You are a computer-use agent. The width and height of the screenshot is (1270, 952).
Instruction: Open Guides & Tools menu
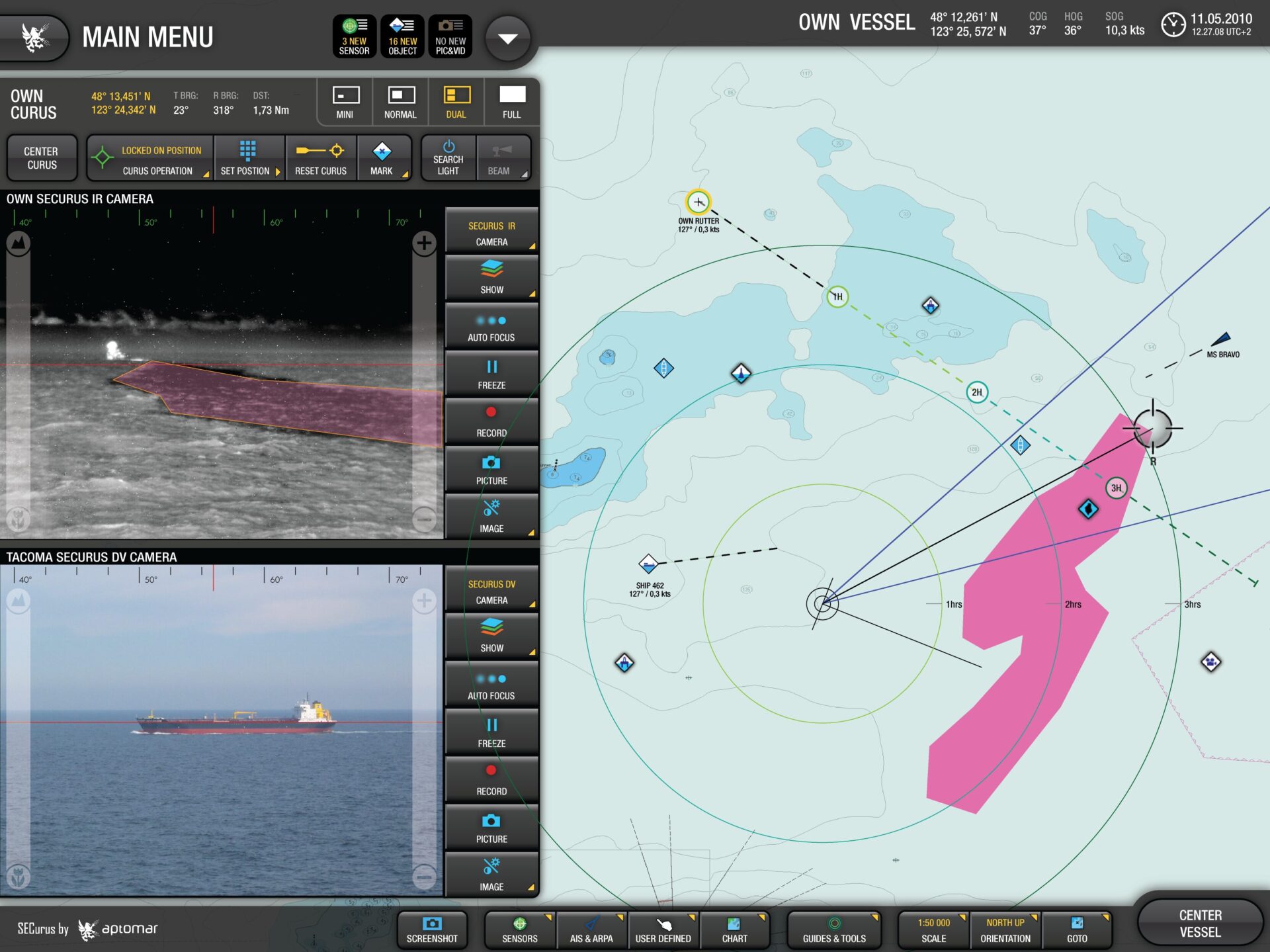tap(834, 930)
